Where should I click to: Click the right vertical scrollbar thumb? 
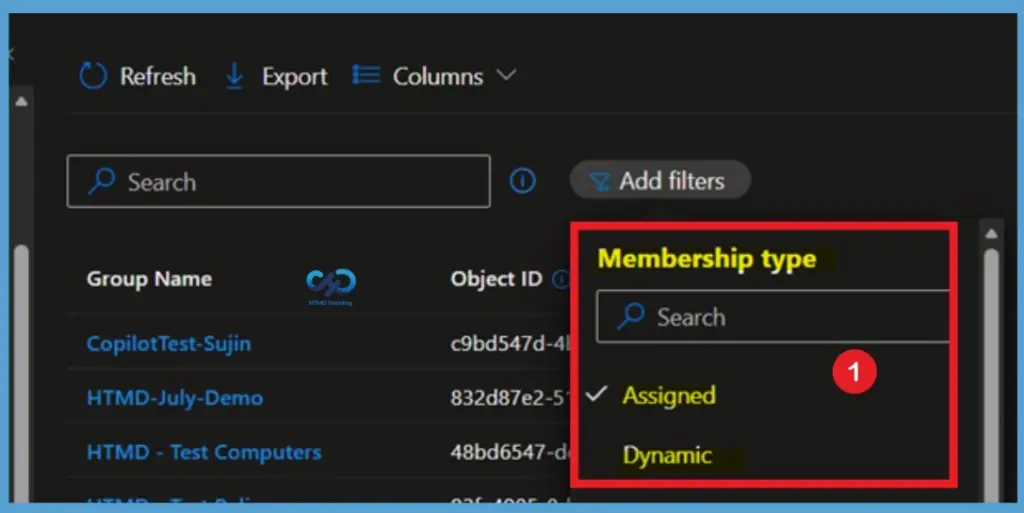[991, 375]
